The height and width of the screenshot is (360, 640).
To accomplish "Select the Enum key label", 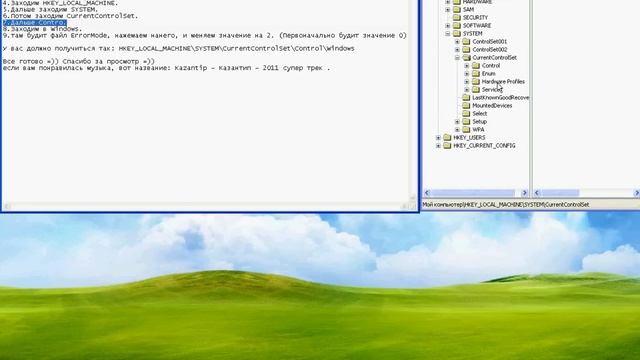I will point(489,73).
